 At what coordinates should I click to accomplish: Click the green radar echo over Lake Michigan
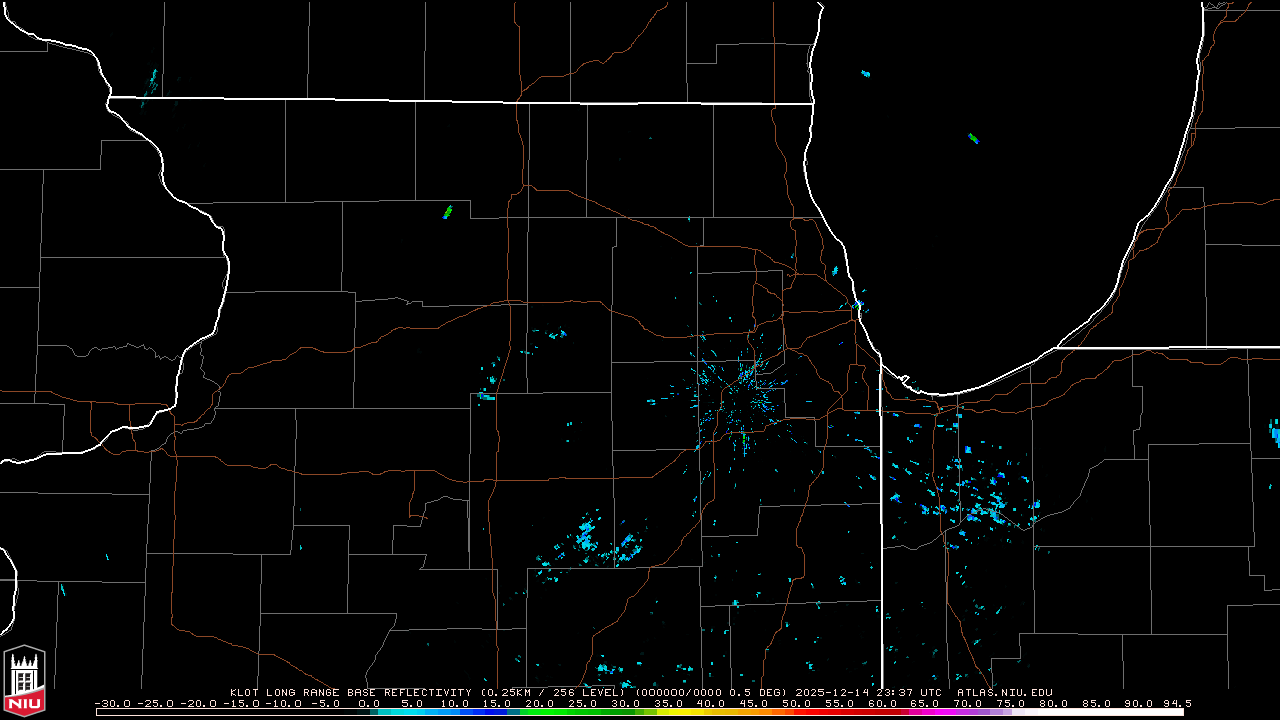point(973,138)
